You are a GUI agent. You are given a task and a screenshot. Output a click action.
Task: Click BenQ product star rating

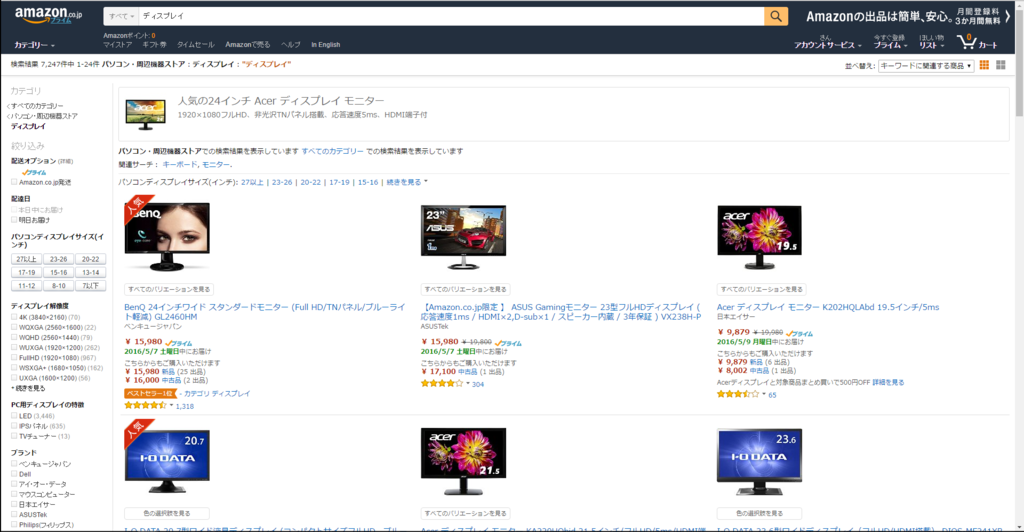145,405
